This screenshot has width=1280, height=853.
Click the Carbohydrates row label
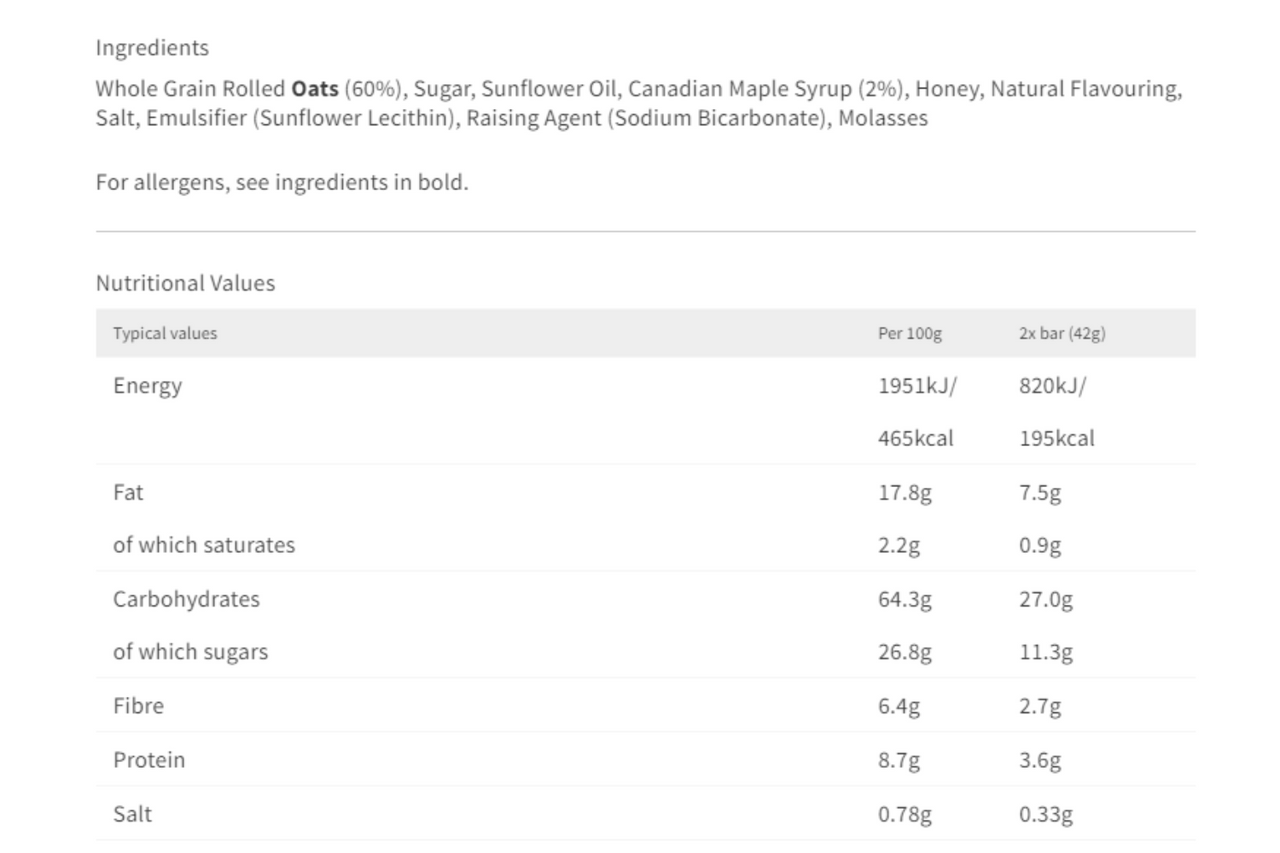pos(186,598)
